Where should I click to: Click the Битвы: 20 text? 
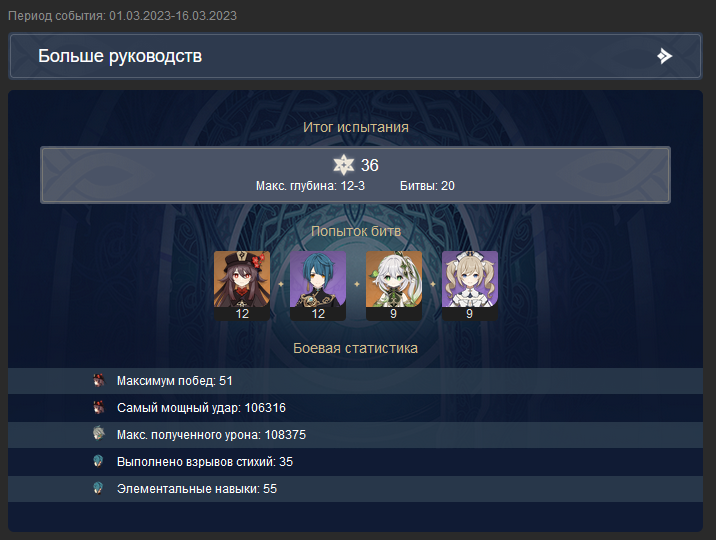(427, 186)
